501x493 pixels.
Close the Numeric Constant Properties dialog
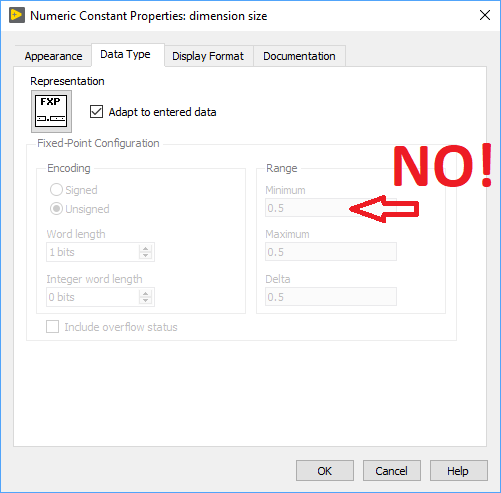click(x=485, y=15)
